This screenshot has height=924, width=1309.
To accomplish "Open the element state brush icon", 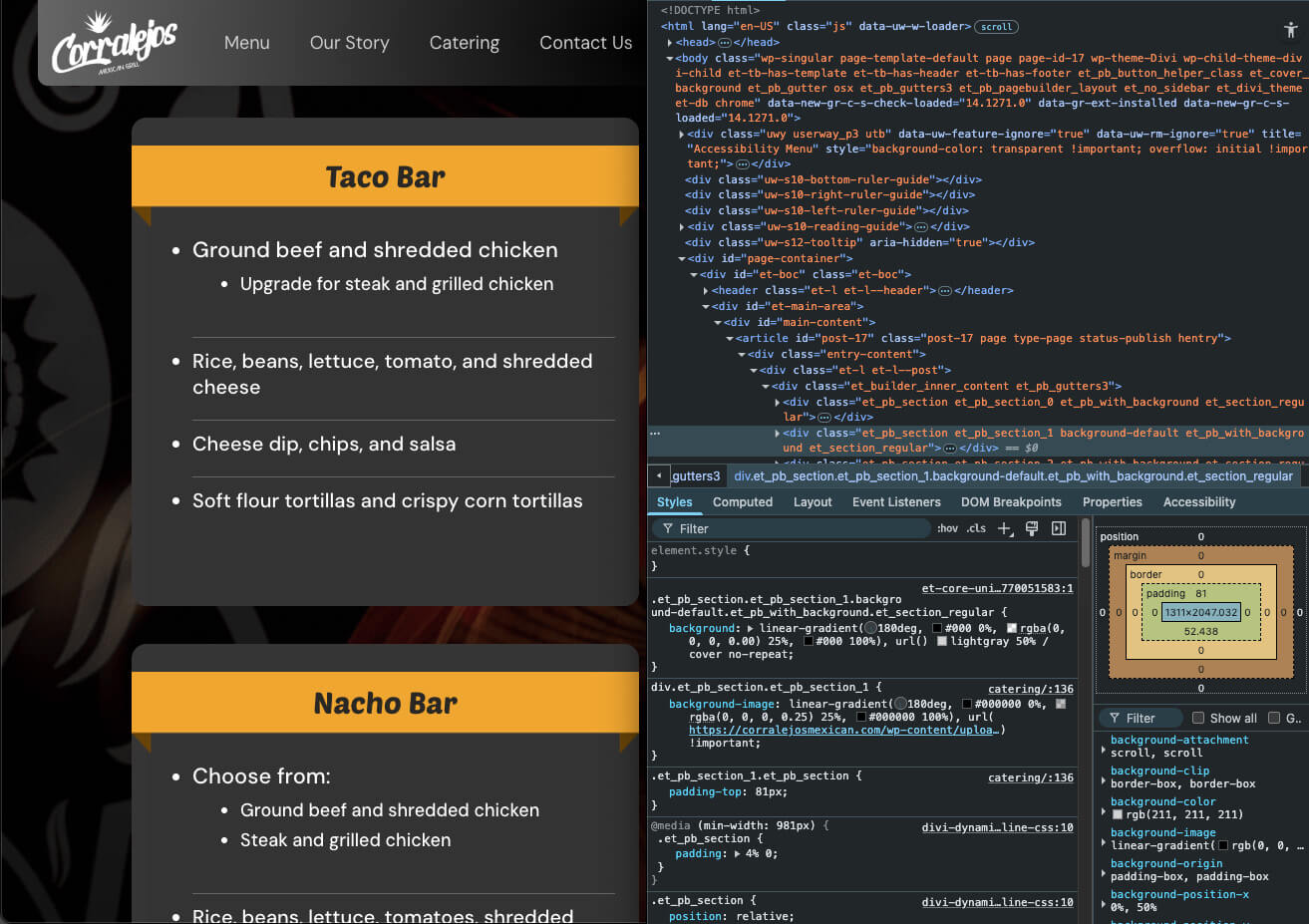I will tap(1031, 528).
